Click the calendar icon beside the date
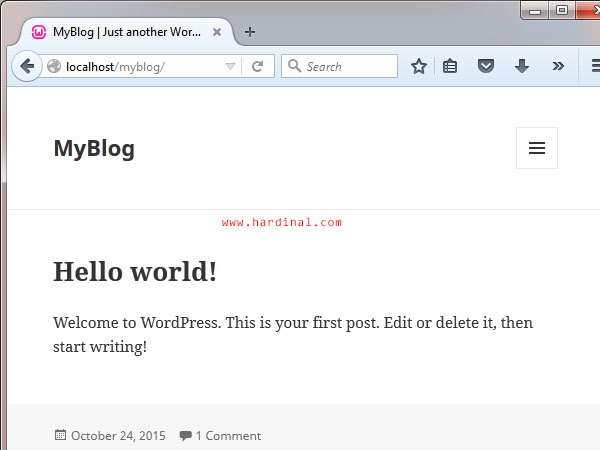The width and height of the screenshot is (600, 450). (60, 435)
